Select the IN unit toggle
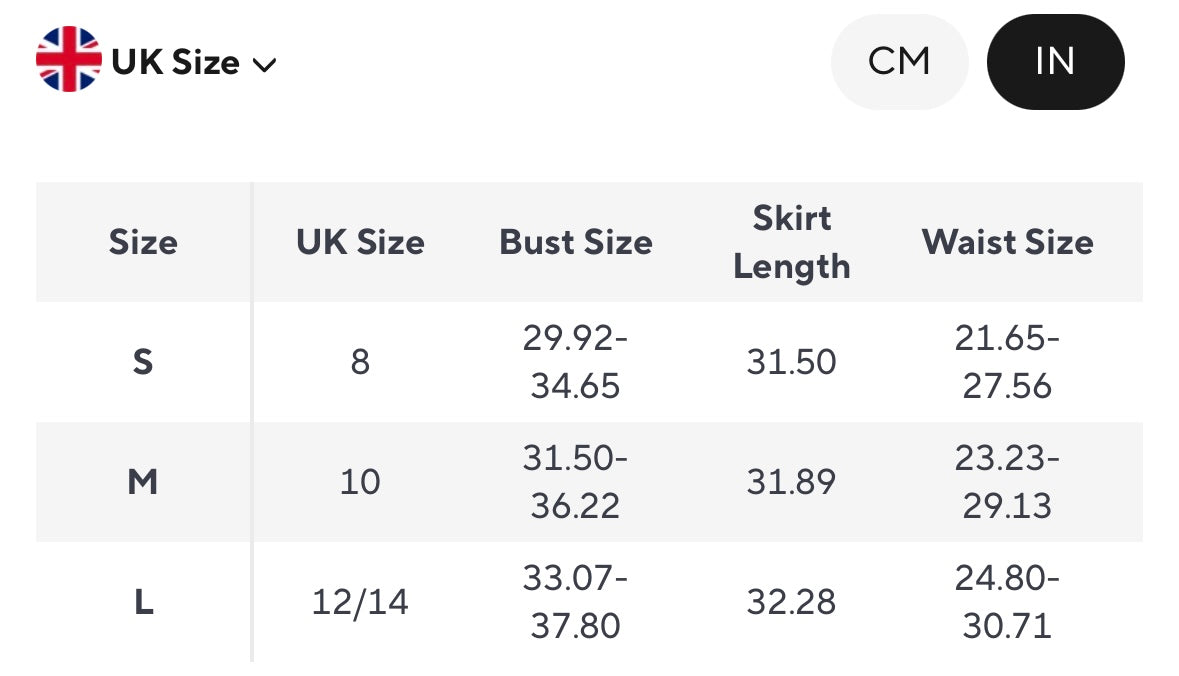 click(1055, 62)
